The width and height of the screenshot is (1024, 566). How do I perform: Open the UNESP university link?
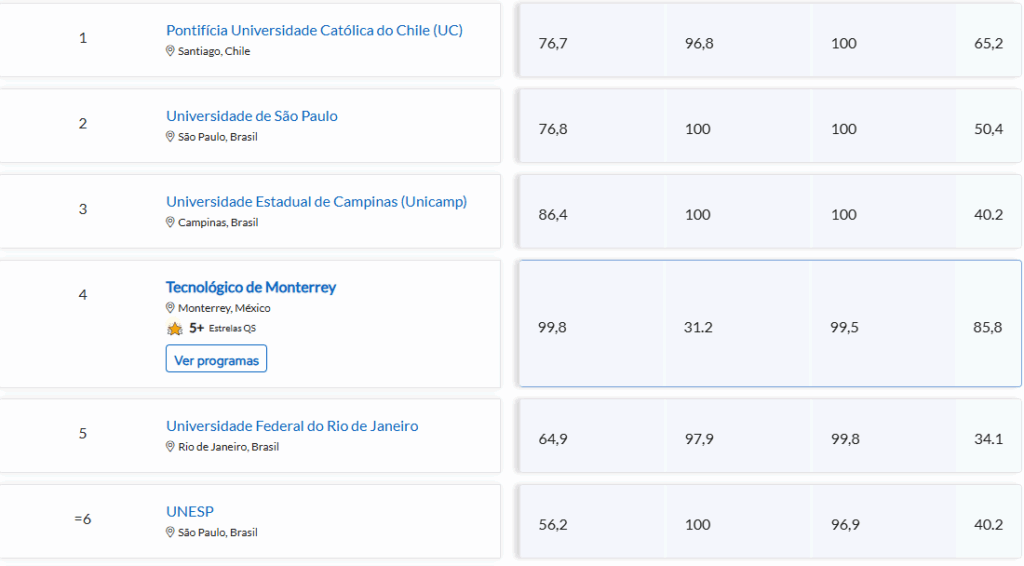(190, 512)
